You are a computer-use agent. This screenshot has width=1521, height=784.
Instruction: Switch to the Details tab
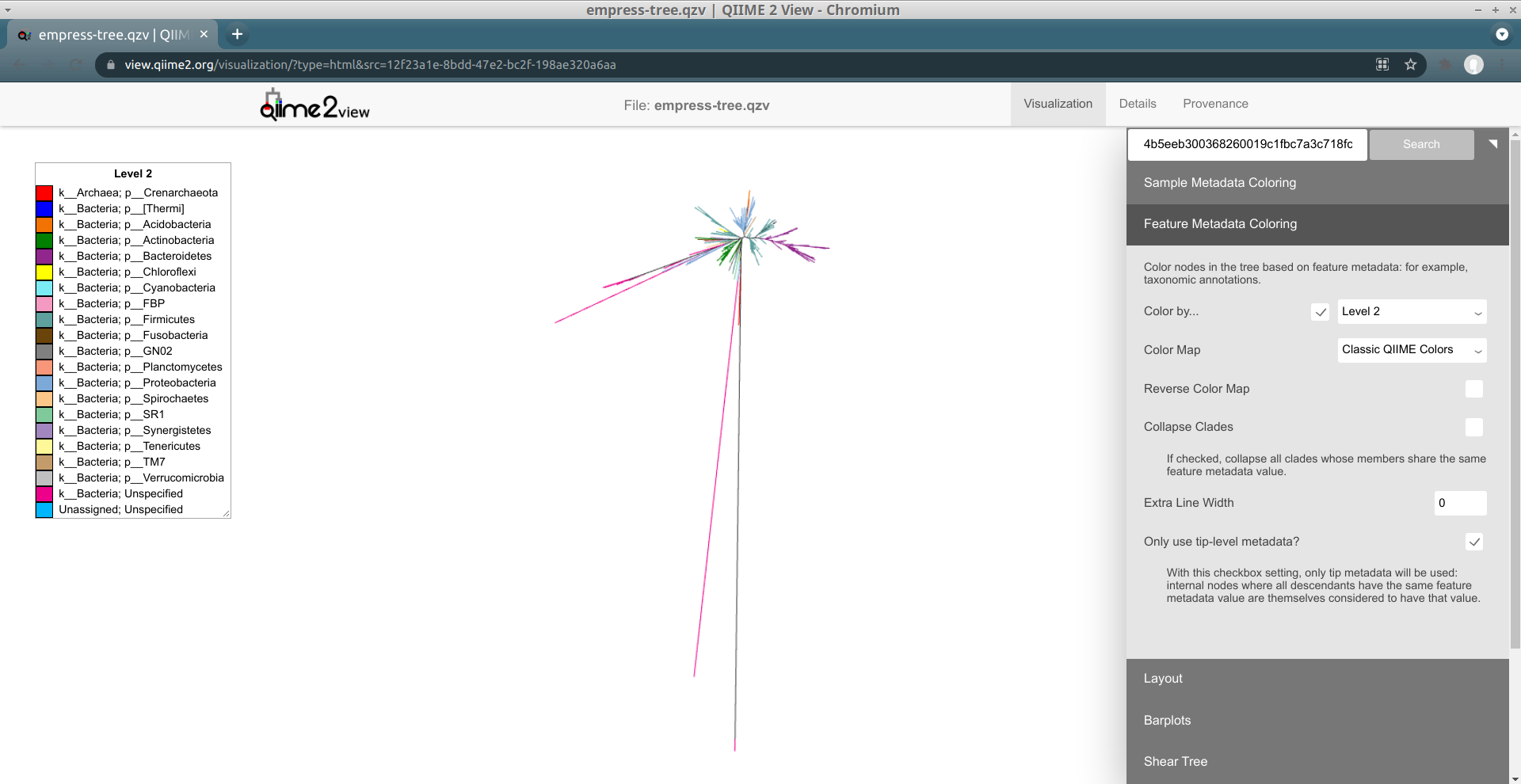tap(1137, 104)
